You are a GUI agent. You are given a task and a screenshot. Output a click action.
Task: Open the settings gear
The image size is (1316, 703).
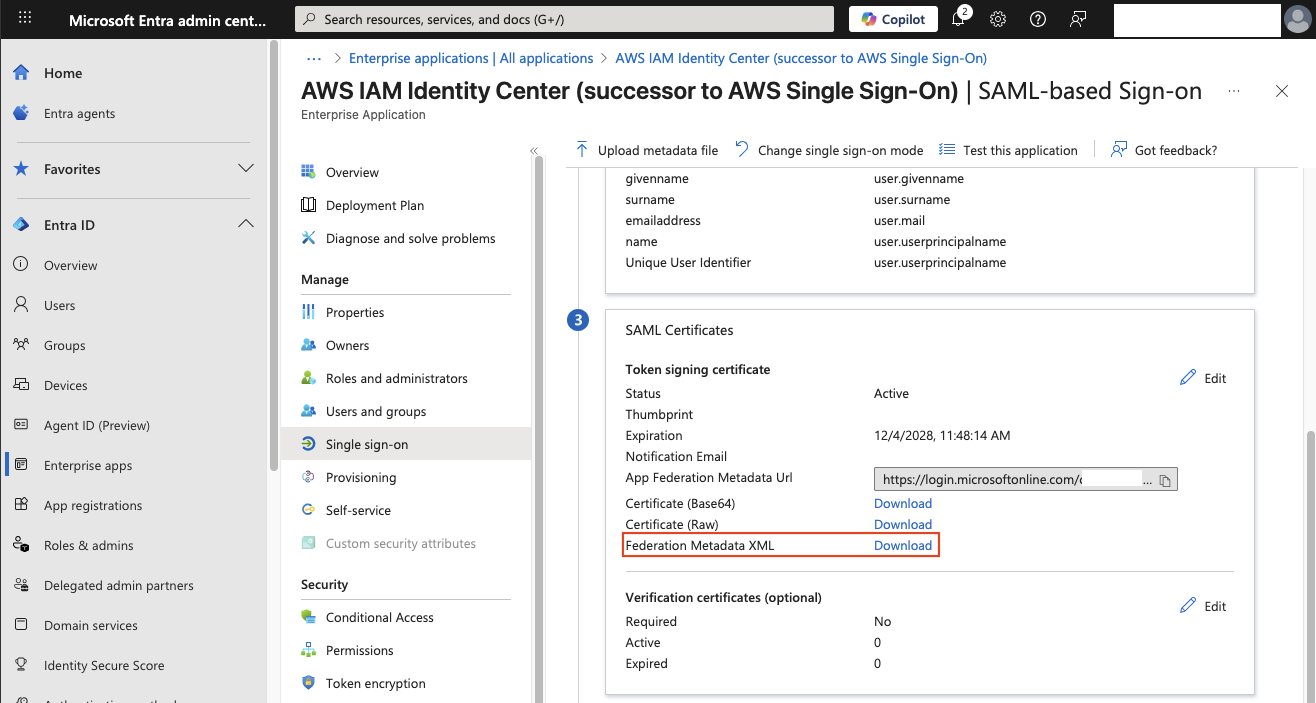coord(997,19)
